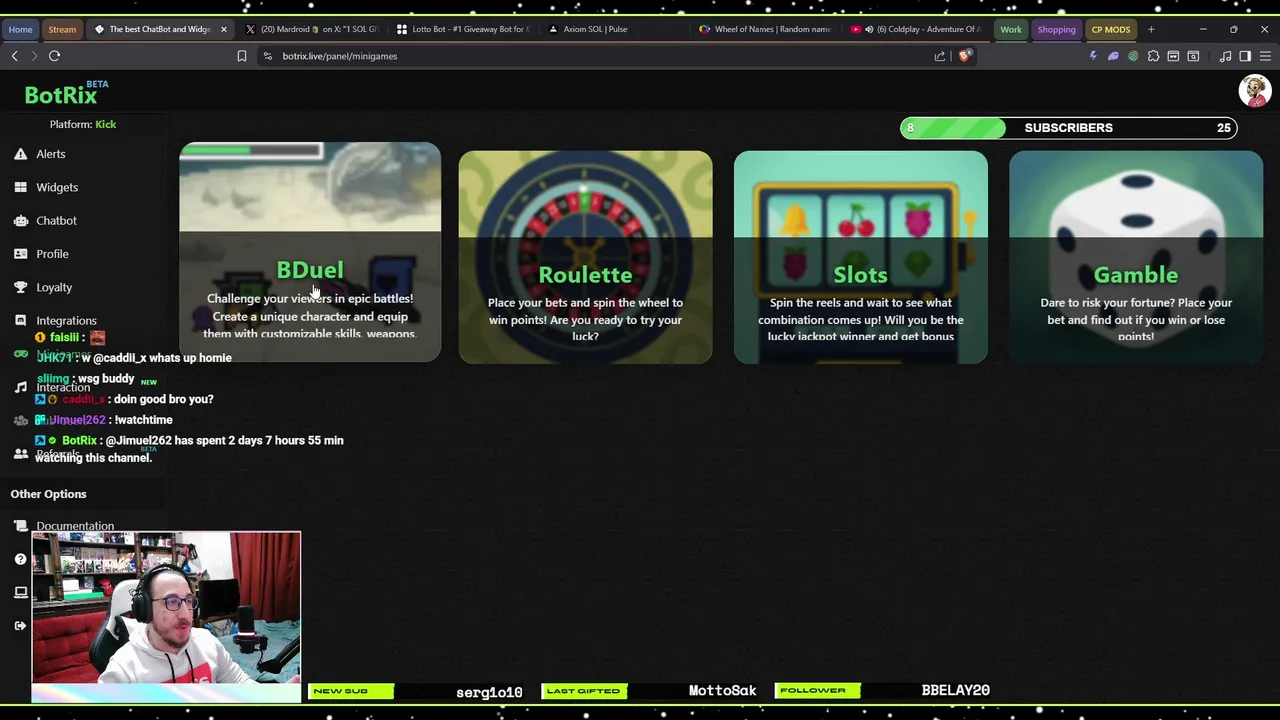Screen dimensions: 1280x720
Task: Click the subscribers goal progress bar
Action: [1068, 128]
